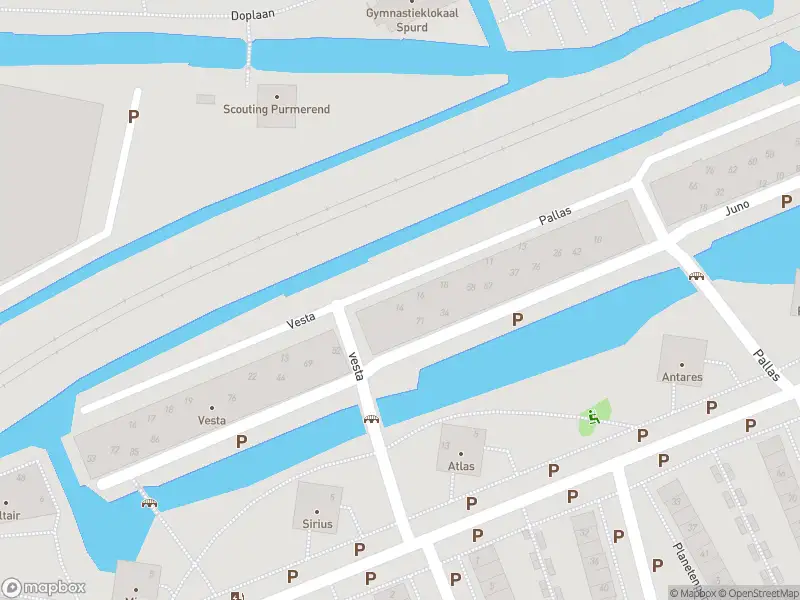The width and height of the screenshot is (800, 600).
Task: Select the Gymnastieklokaal Spurd place label
Action: pyautogui.click(x=412, y=20)
